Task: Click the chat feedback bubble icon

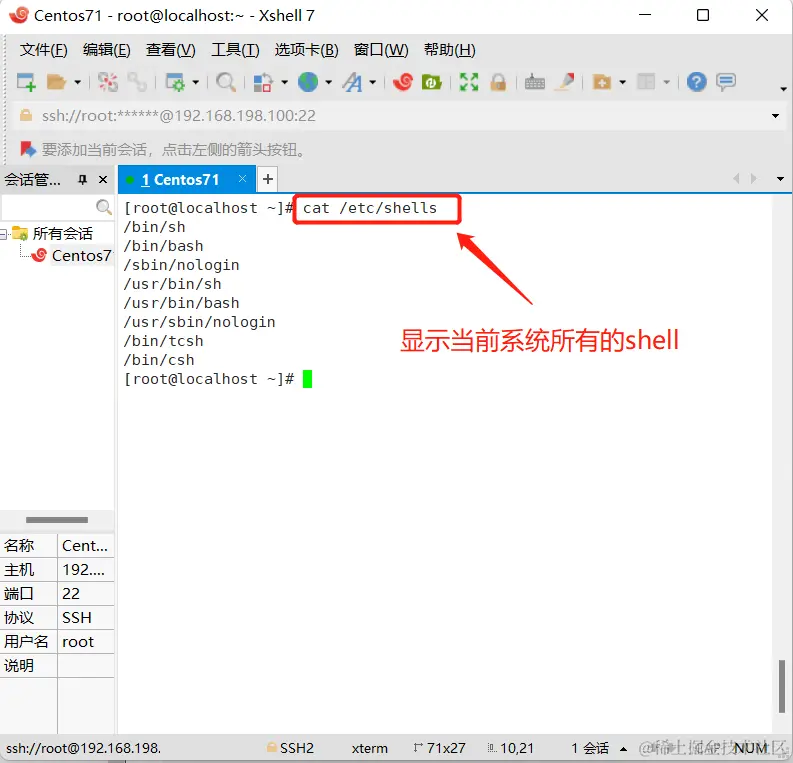Action: click(x=726, y=82)
